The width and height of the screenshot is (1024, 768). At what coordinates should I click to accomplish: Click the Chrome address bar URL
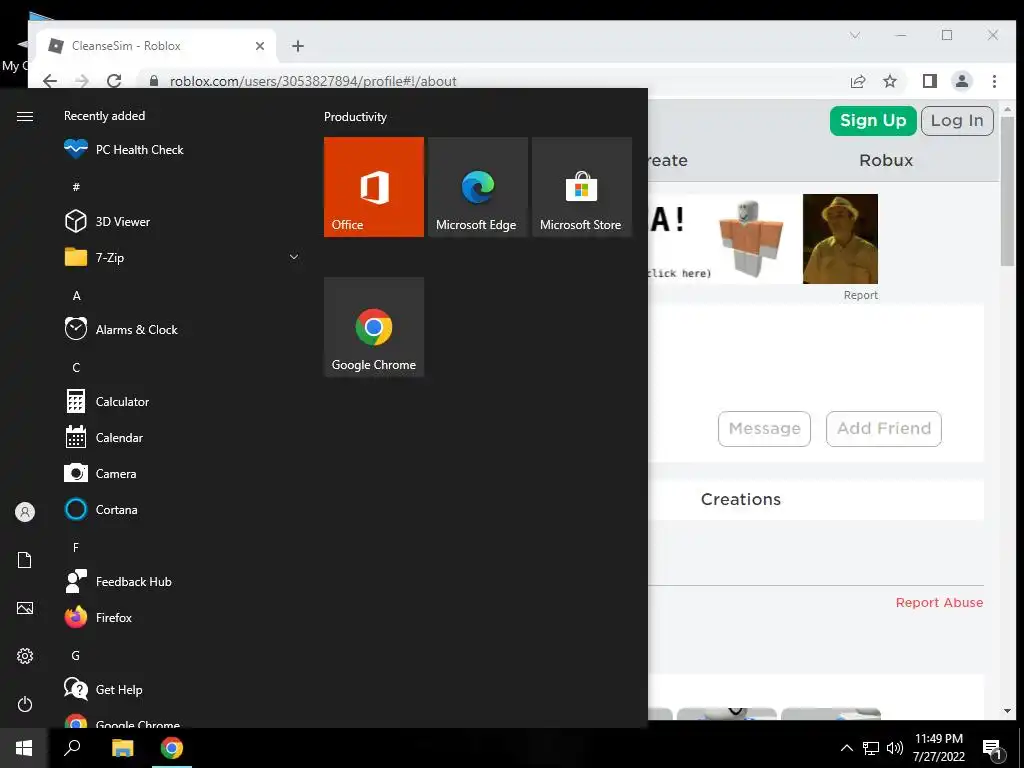pyautogui.click(x=313, y=82)
